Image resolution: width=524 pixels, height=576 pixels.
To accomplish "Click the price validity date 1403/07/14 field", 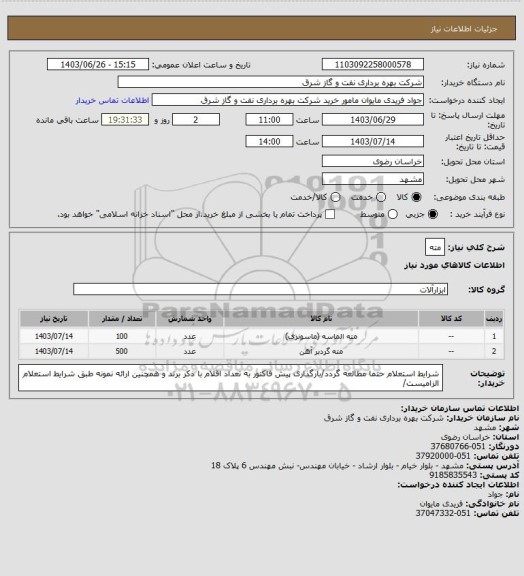I will (x=373, y=141).
